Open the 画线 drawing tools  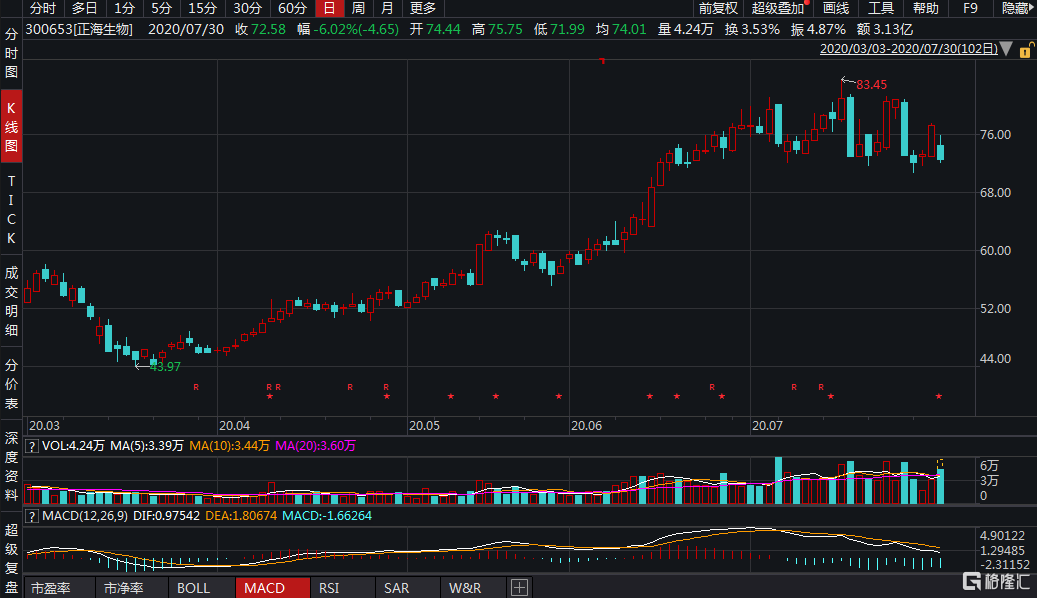(836, 9)
